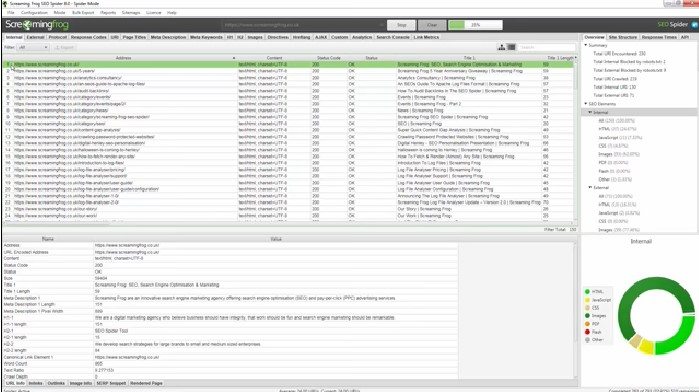Open the Reports menu
The image size is (699, 392).
(x=108, y=12)
